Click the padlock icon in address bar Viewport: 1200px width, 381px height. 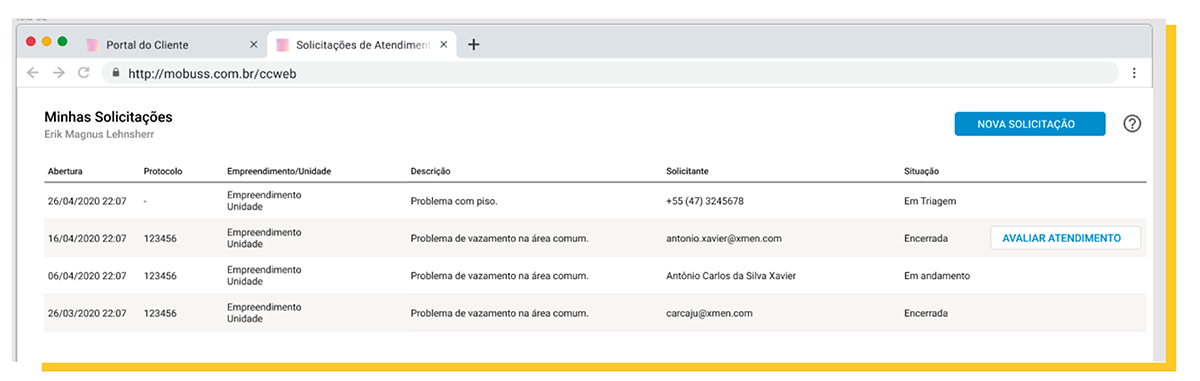coord(115,73)
